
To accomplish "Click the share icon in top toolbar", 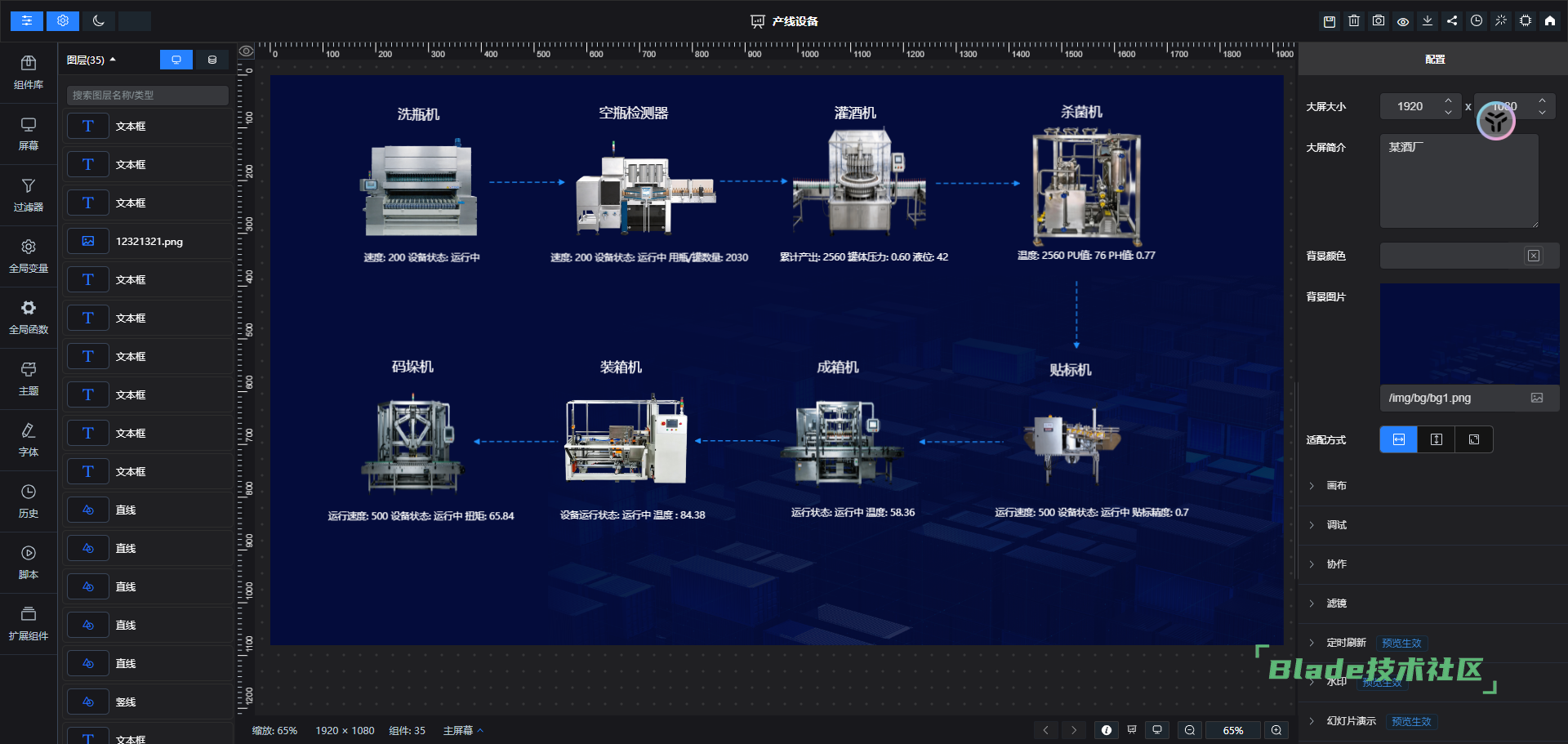I will [x=1452, y=21].
